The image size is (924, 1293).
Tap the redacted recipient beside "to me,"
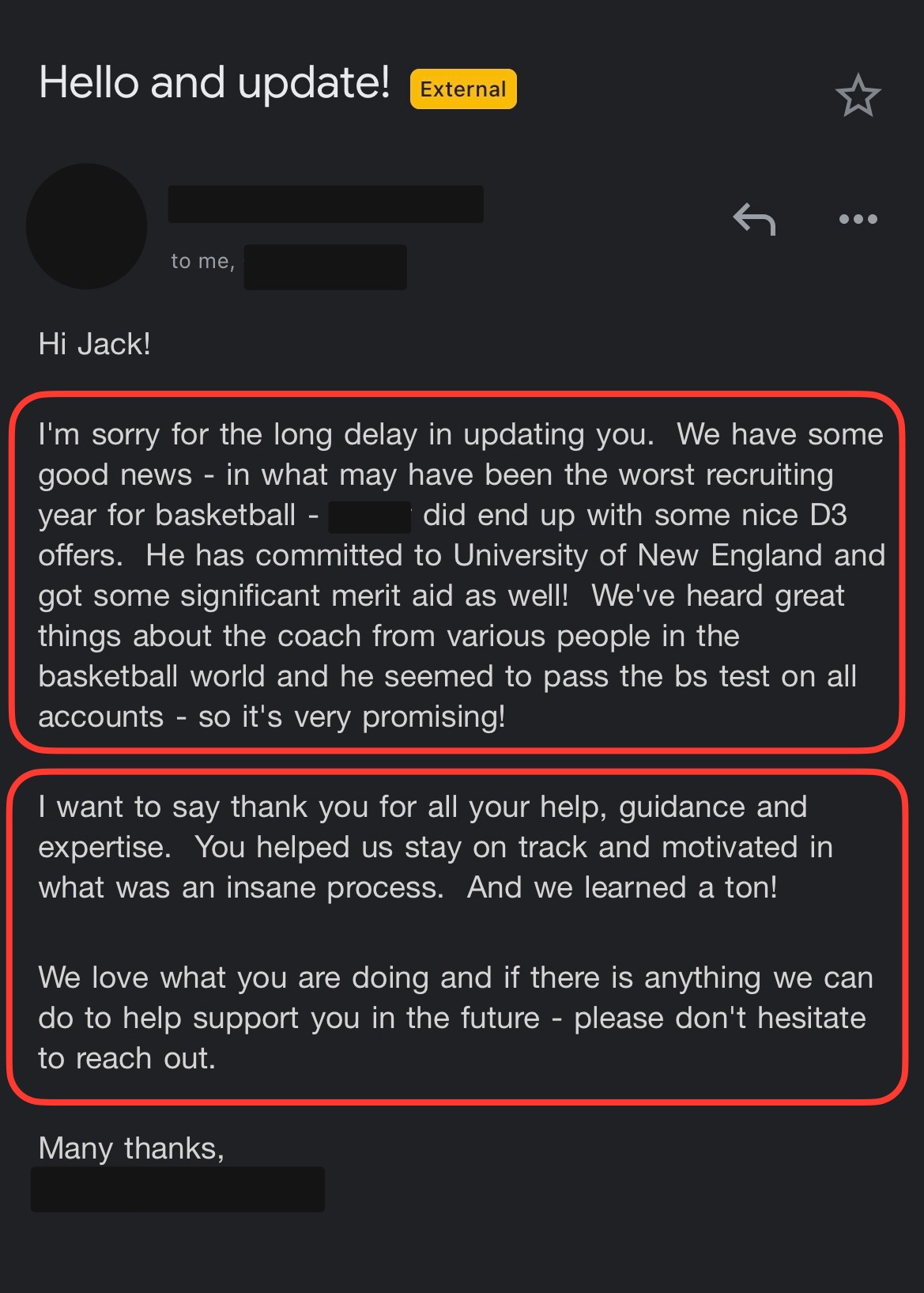(x=326, y=267)
